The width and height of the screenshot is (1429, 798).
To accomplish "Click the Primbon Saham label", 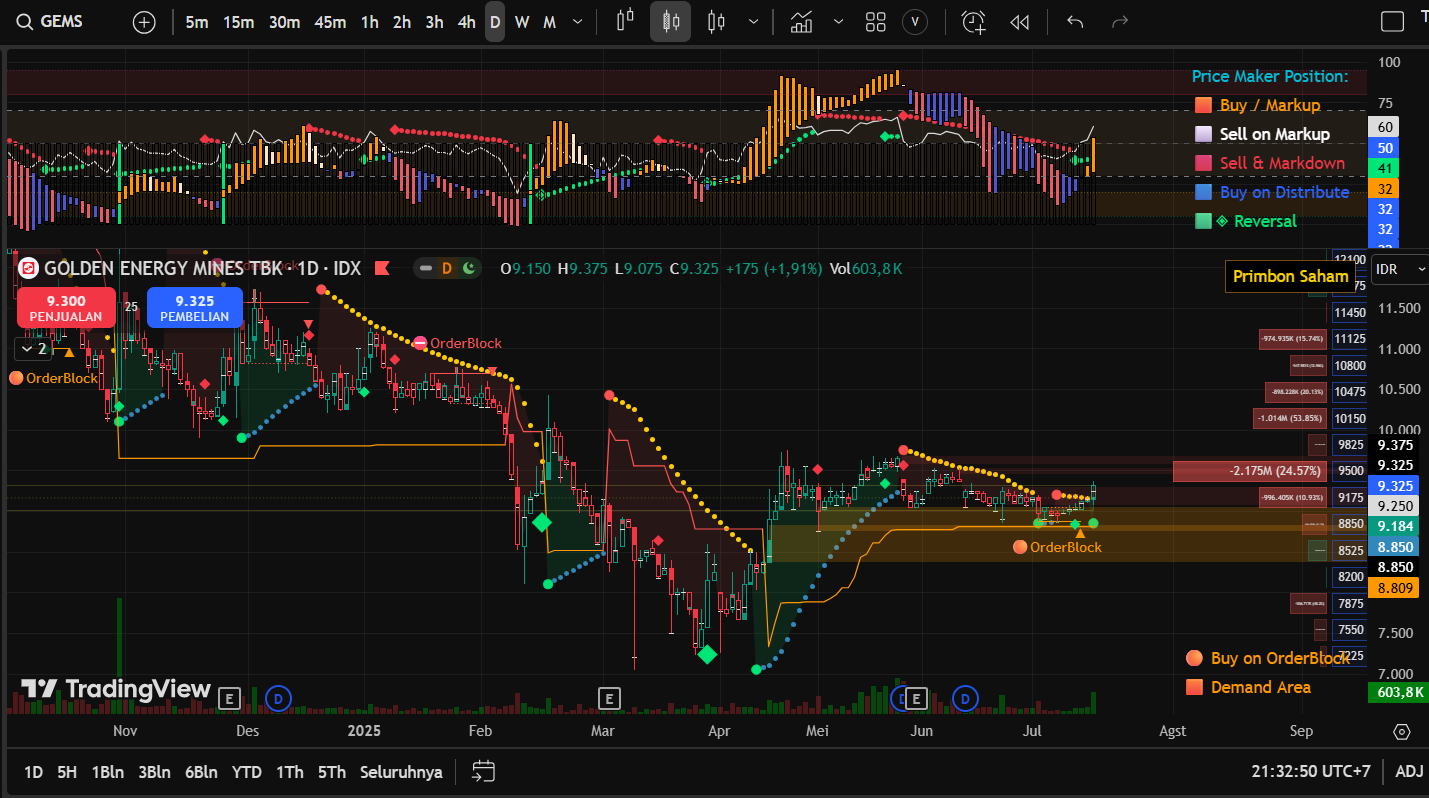I will pos(1291,276).
